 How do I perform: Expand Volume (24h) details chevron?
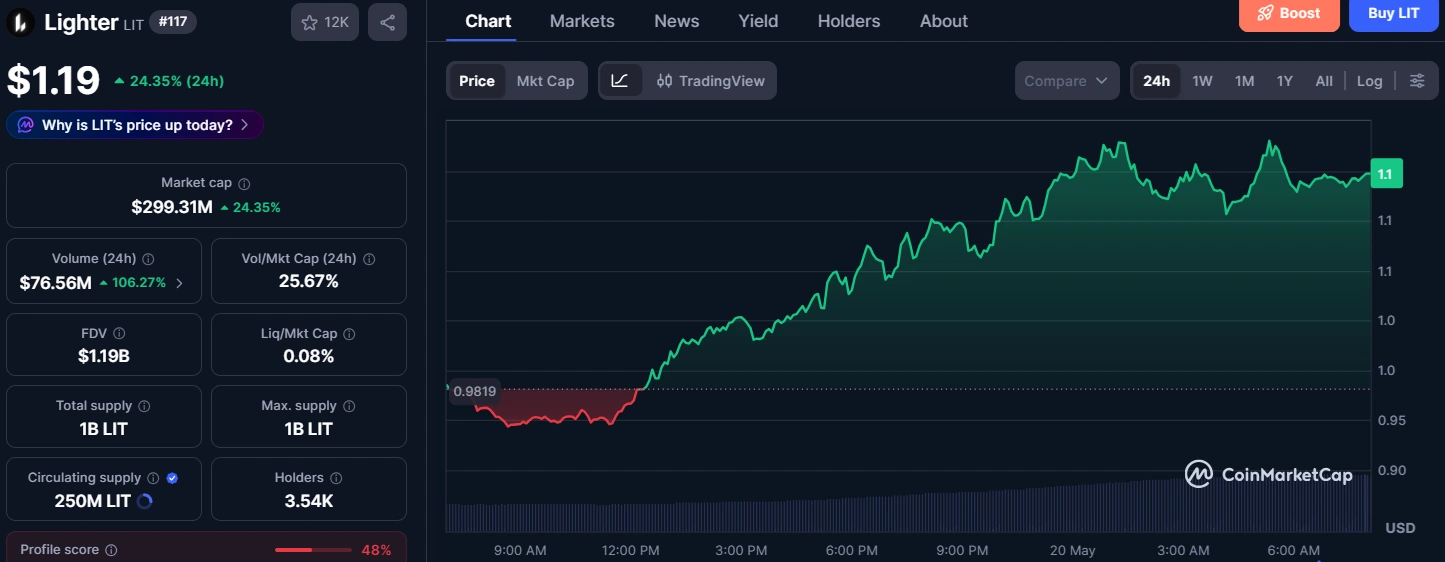(x=180, y=283)
